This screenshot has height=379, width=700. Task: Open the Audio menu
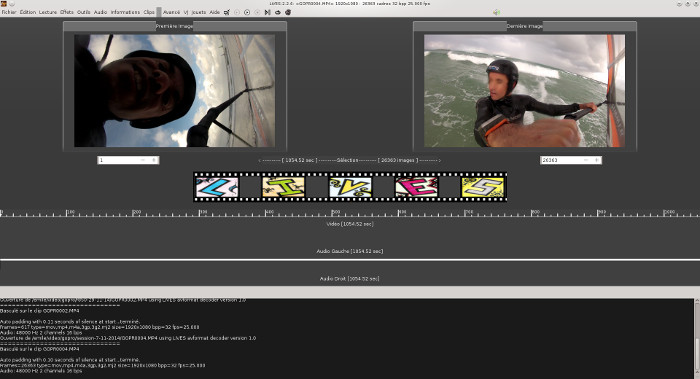(100, 12)
